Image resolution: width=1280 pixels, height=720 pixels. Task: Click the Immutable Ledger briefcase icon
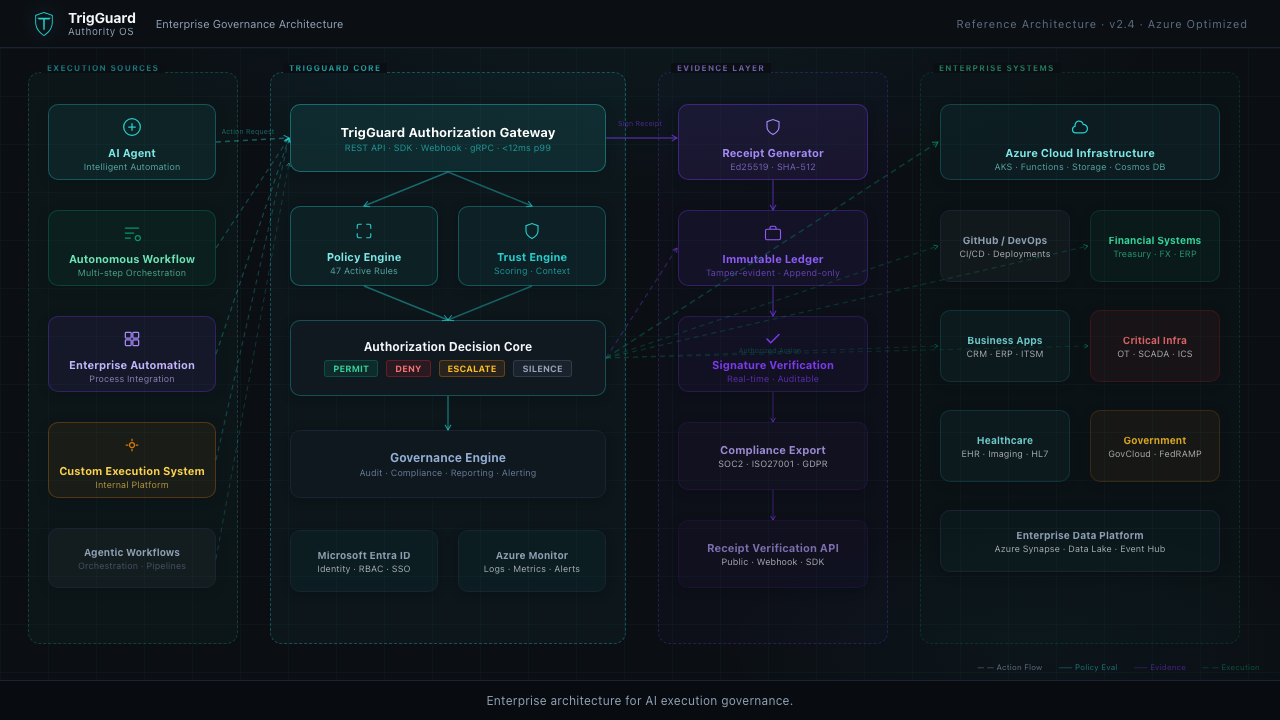tap(773, 233)
